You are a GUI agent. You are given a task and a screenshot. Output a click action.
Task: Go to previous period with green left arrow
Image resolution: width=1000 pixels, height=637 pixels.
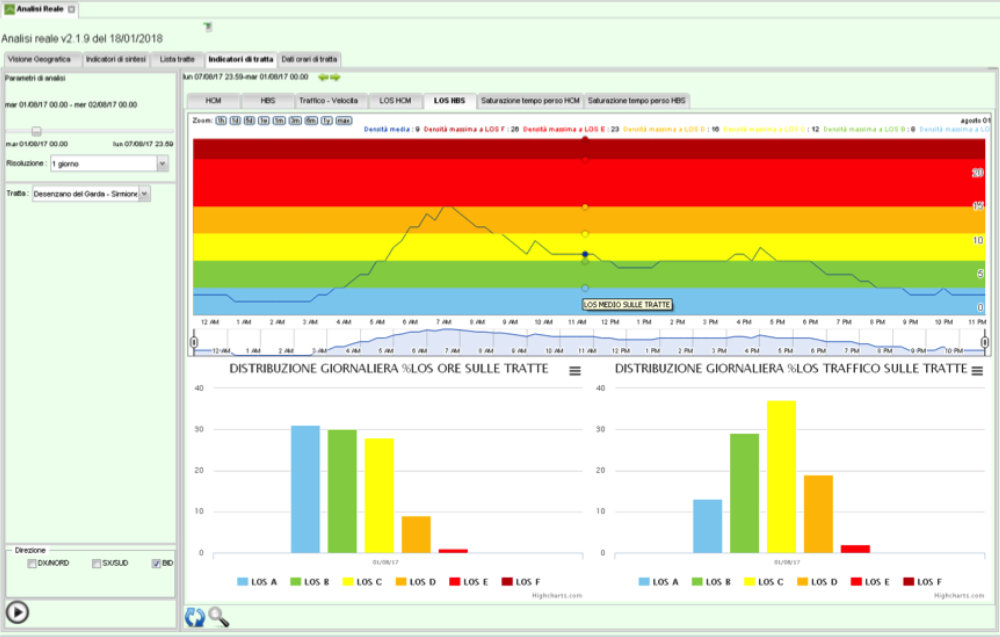(323, 77)
